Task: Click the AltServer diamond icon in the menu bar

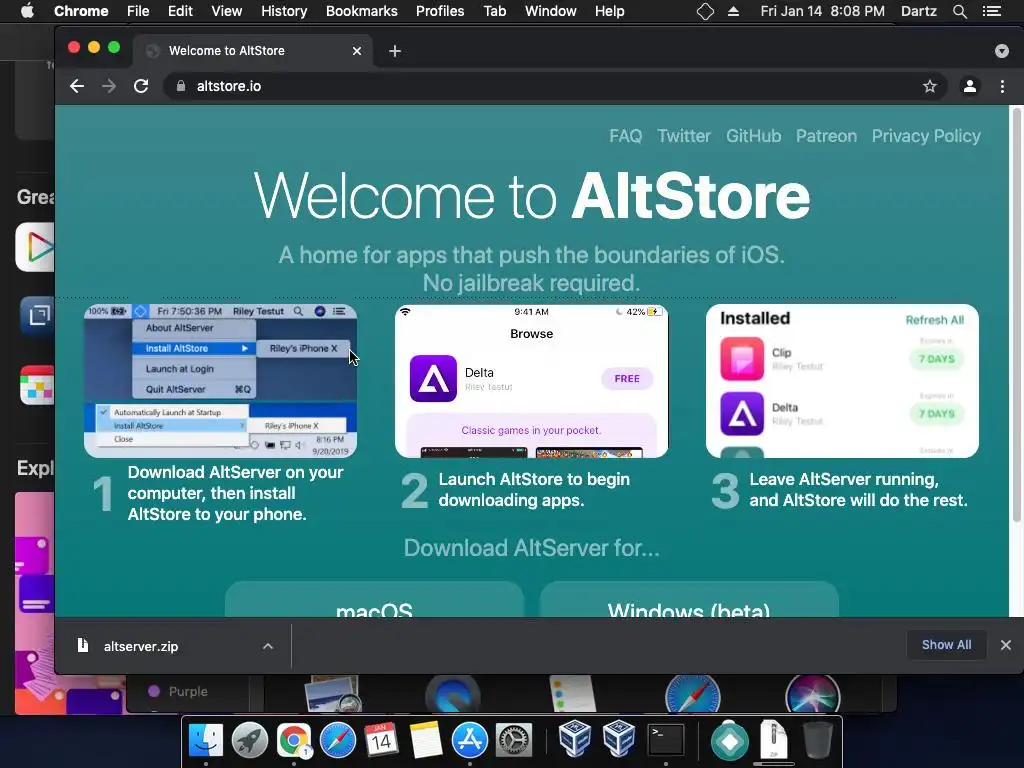Action: (705, 11)
